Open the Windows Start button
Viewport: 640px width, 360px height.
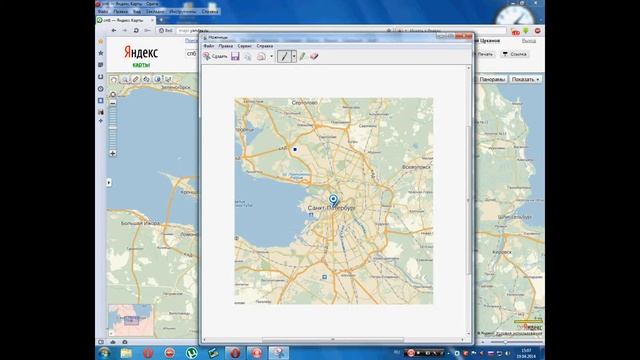[104, 353]
